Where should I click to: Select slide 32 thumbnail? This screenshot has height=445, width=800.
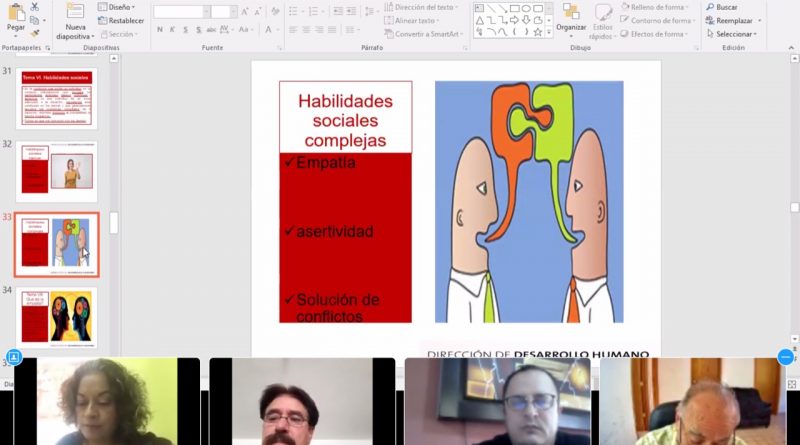(57, 171)
